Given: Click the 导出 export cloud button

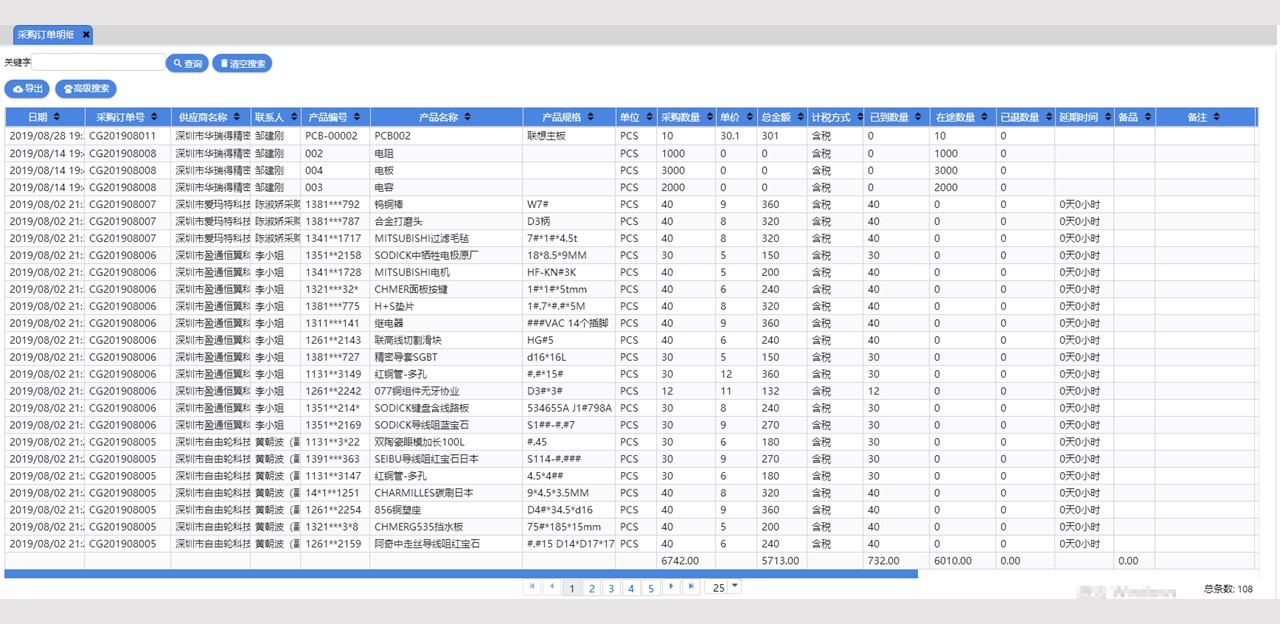Looking at the screenshot, I should click(x=27, y=89).
